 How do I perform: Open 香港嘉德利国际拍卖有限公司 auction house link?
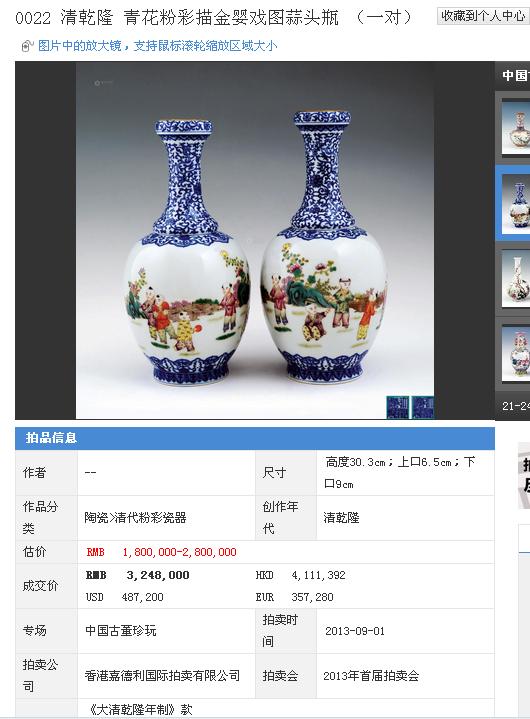[x=162, y=675]
